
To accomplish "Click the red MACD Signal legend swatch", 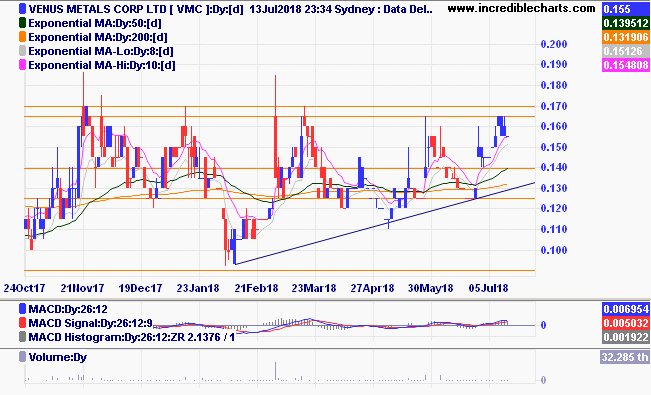I will 22,323.
